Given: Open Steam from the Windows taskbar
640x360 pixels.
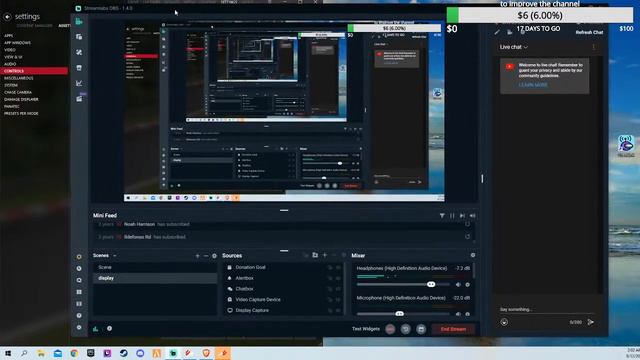Looking at the screenshot, I should (124, 353).
